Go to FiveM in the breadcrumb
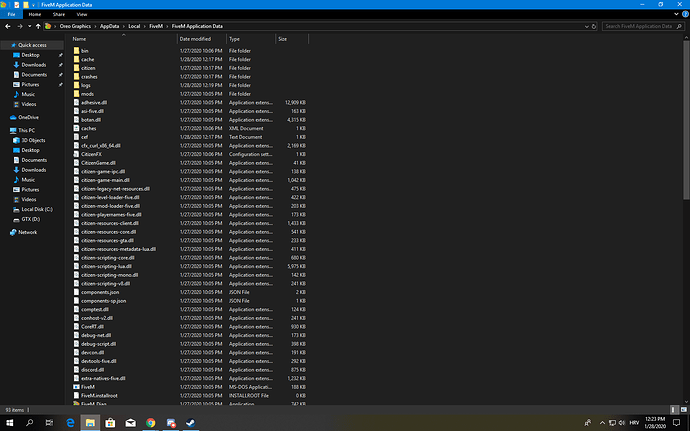 [156, 26]
